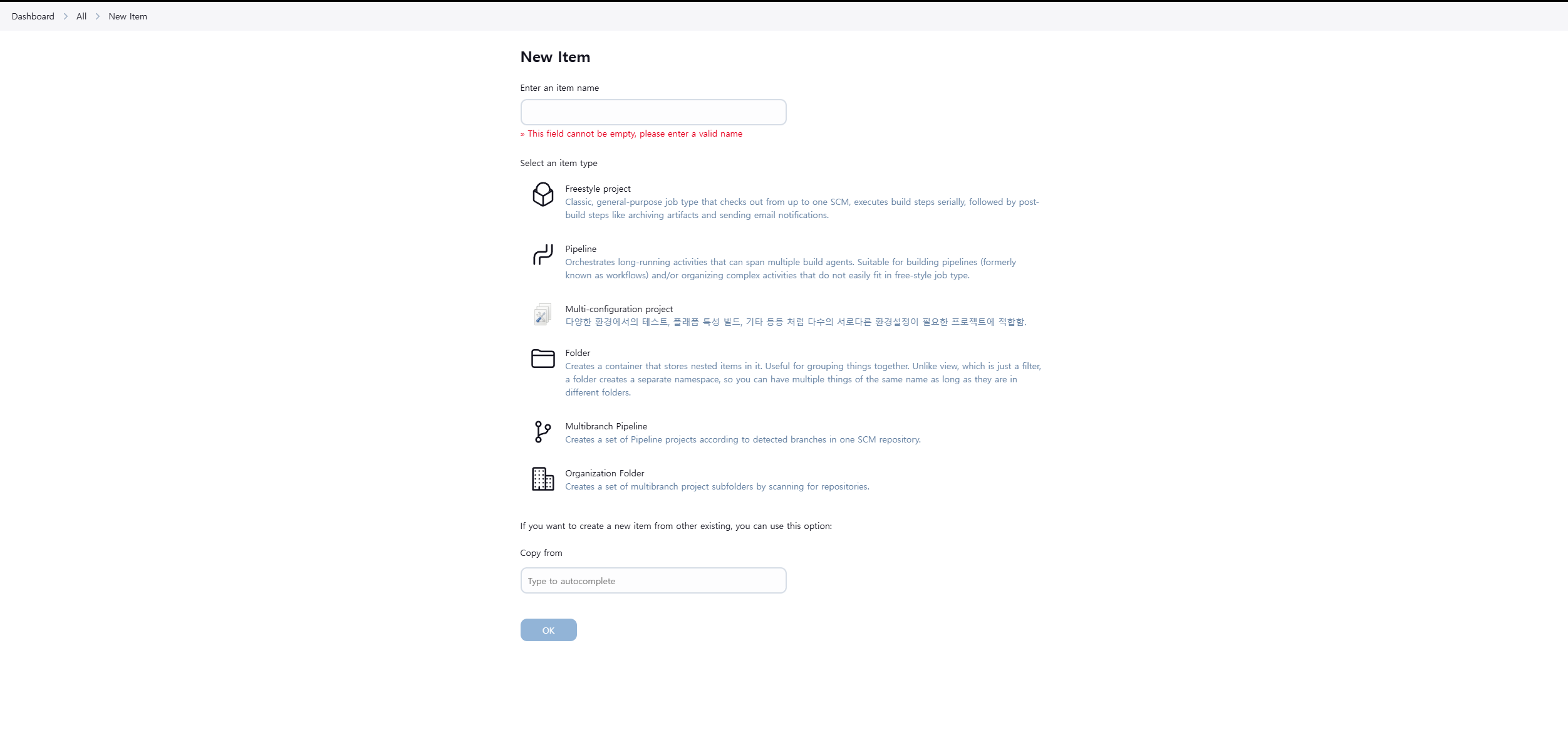This screenshot has height=749, width=1568.
Task: Click the Organization Folder building icon
Action: [x=543, y=479]
